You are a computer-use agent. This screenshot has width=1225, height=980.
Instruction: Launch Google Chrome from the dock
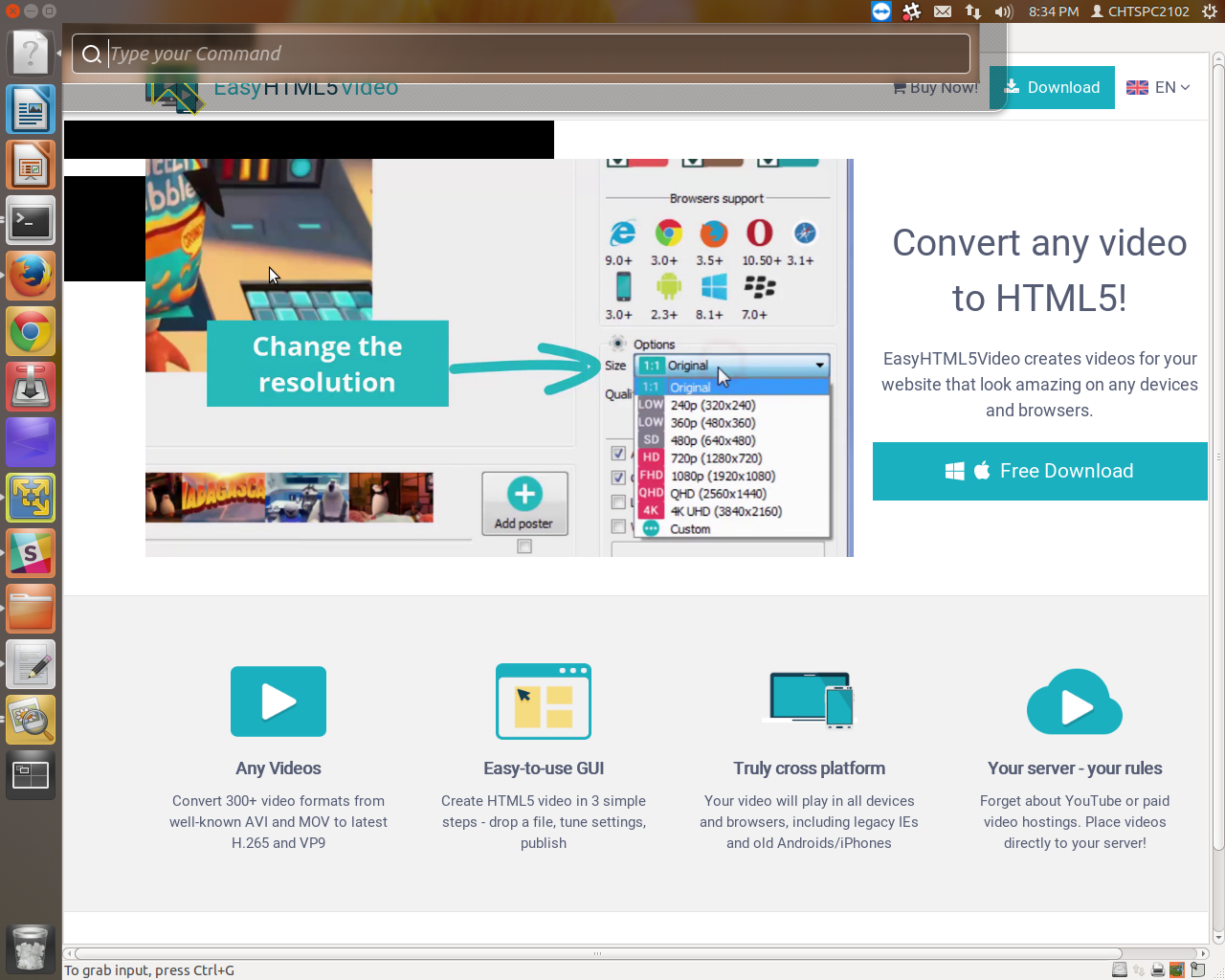31,332
